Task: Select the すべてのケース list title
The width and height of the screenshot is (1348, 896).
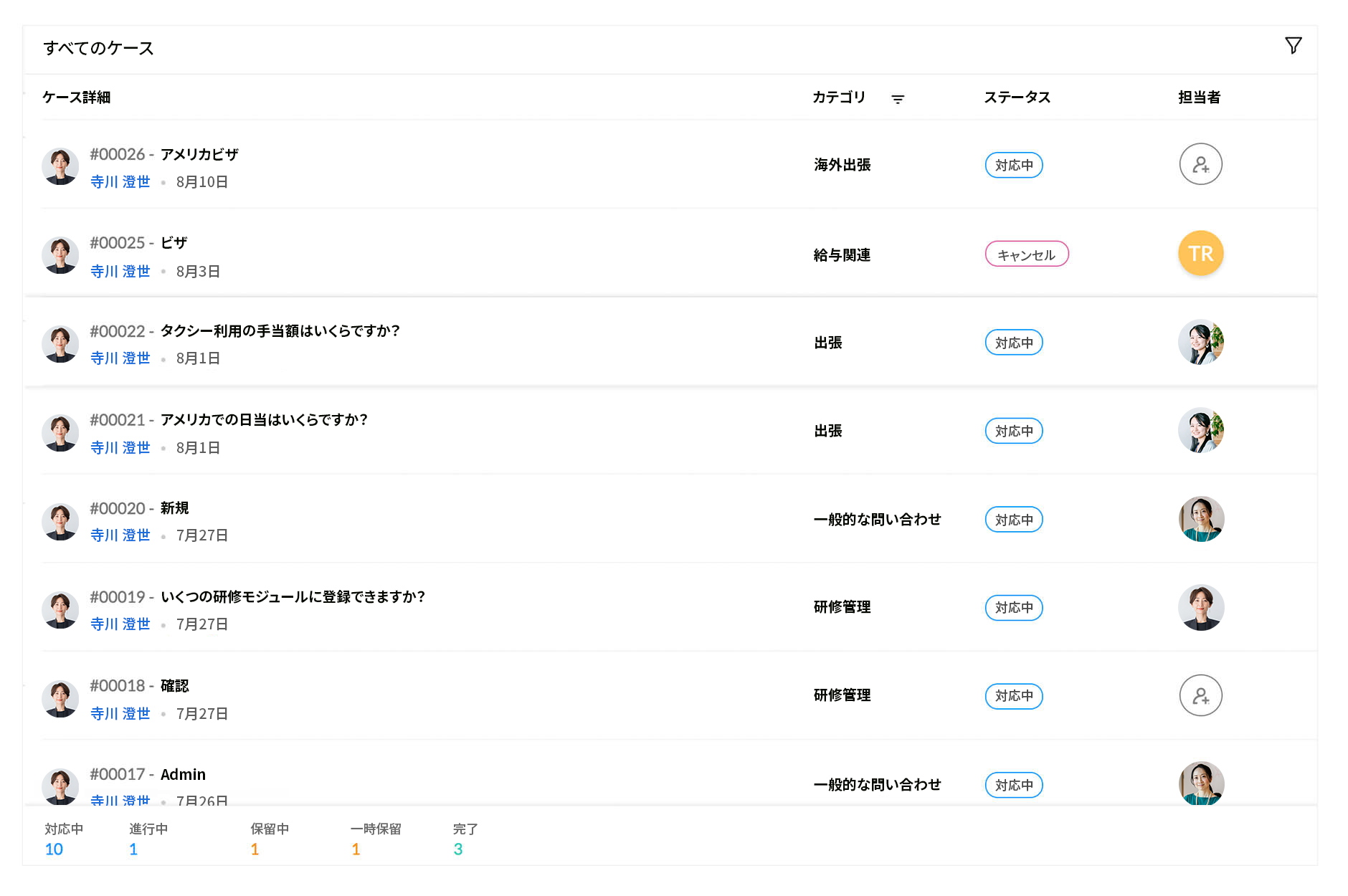Action: click(98, 48)
